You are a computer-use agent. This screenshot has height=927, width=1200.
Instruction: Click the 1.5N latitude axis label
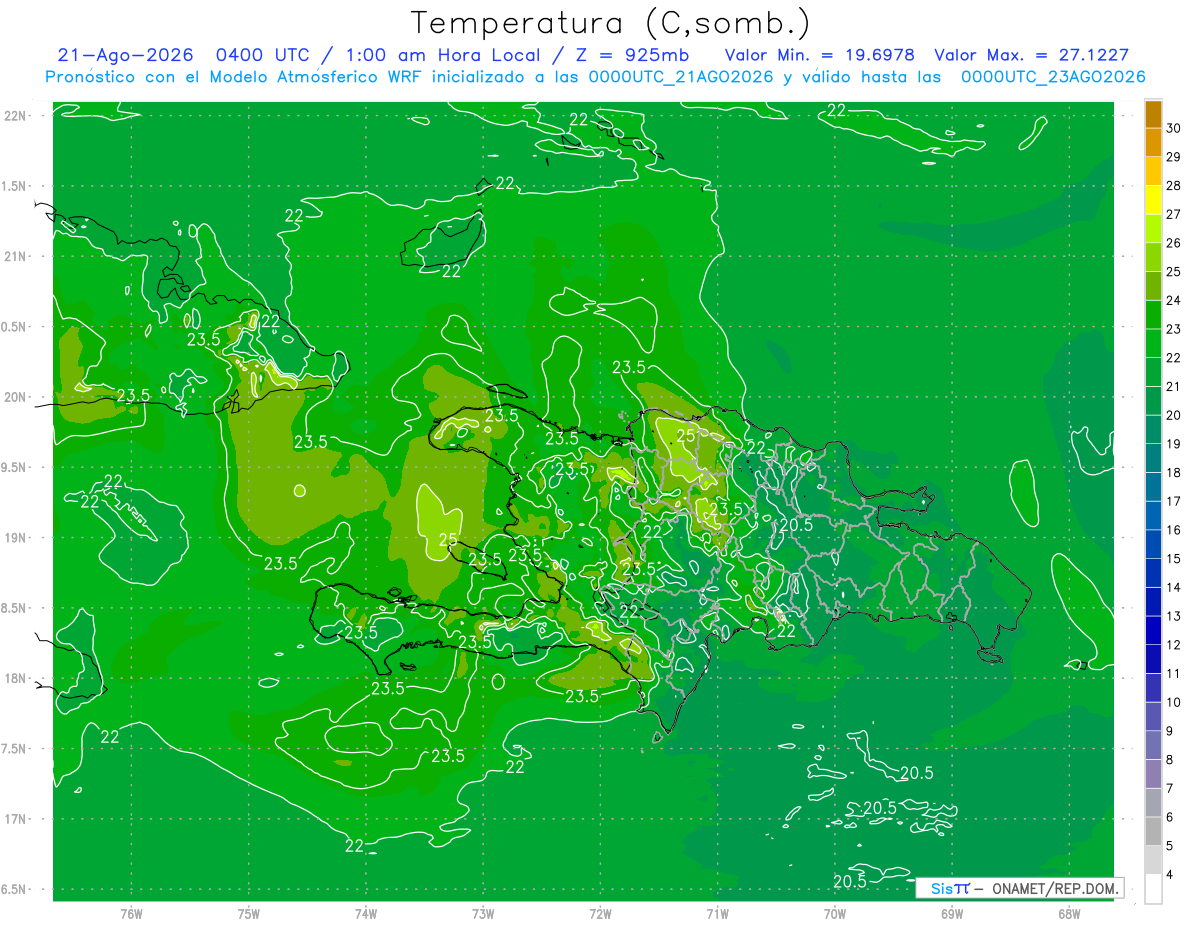click(15, 186)
